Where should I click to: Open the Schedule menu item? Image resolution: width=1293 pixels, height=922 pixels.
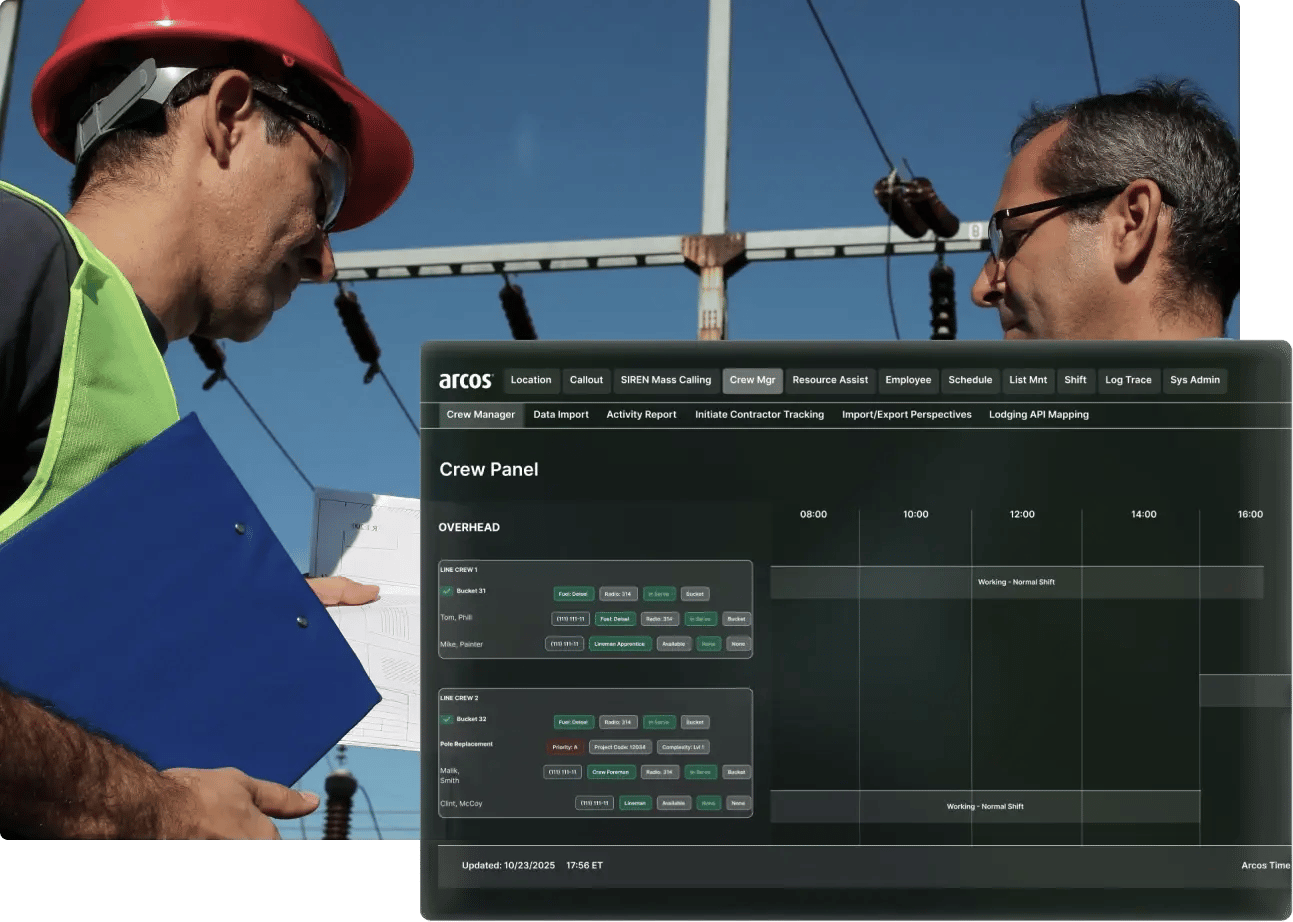point(970,380)
